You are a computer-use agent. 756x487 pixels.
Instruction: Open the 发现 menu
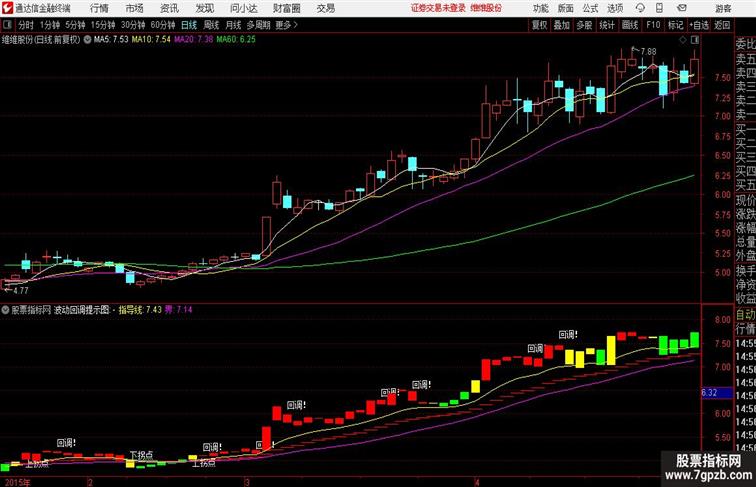[204, 8]
